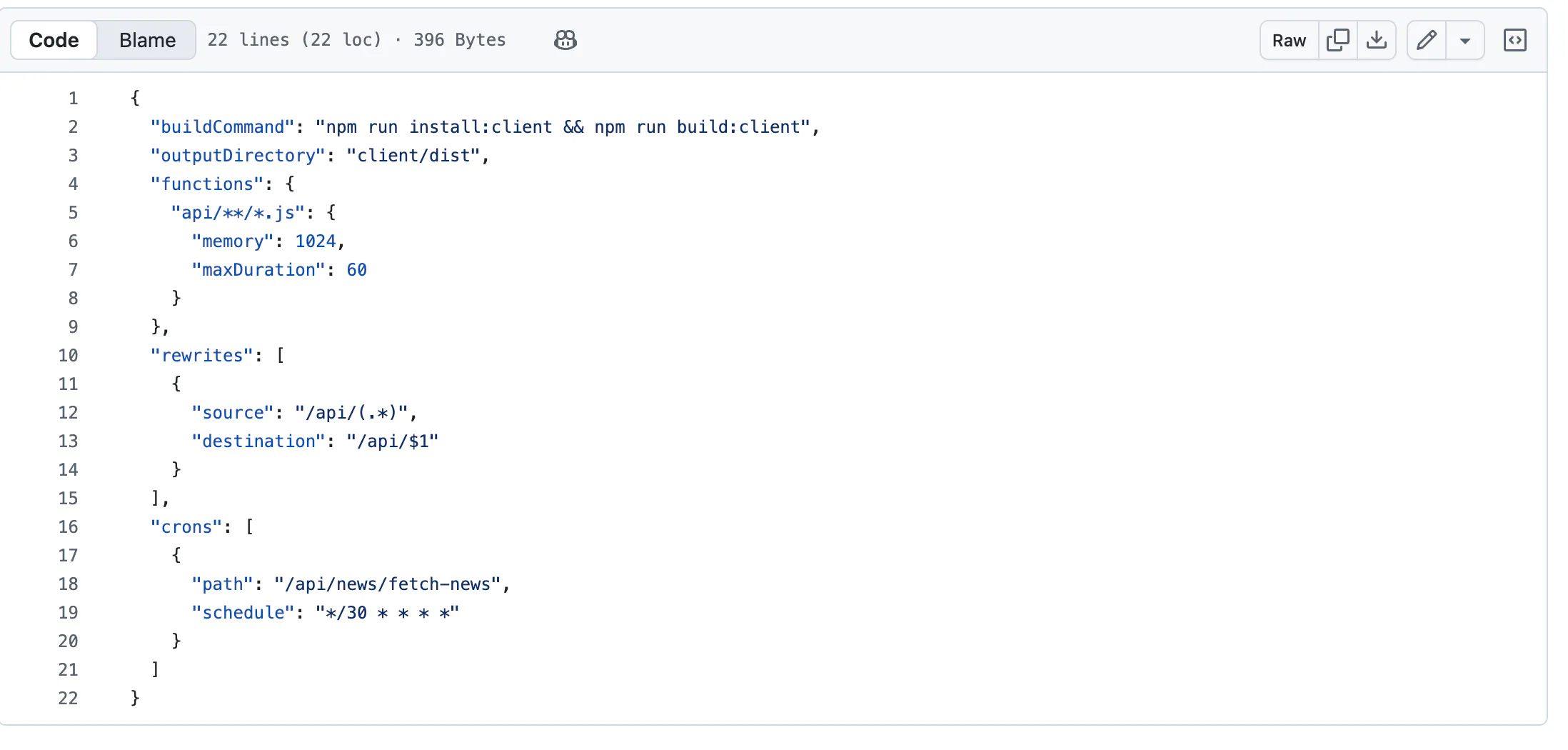Screen dimensions: 1568x750
Task: Select line number 22
Action: tap(69, 698)
